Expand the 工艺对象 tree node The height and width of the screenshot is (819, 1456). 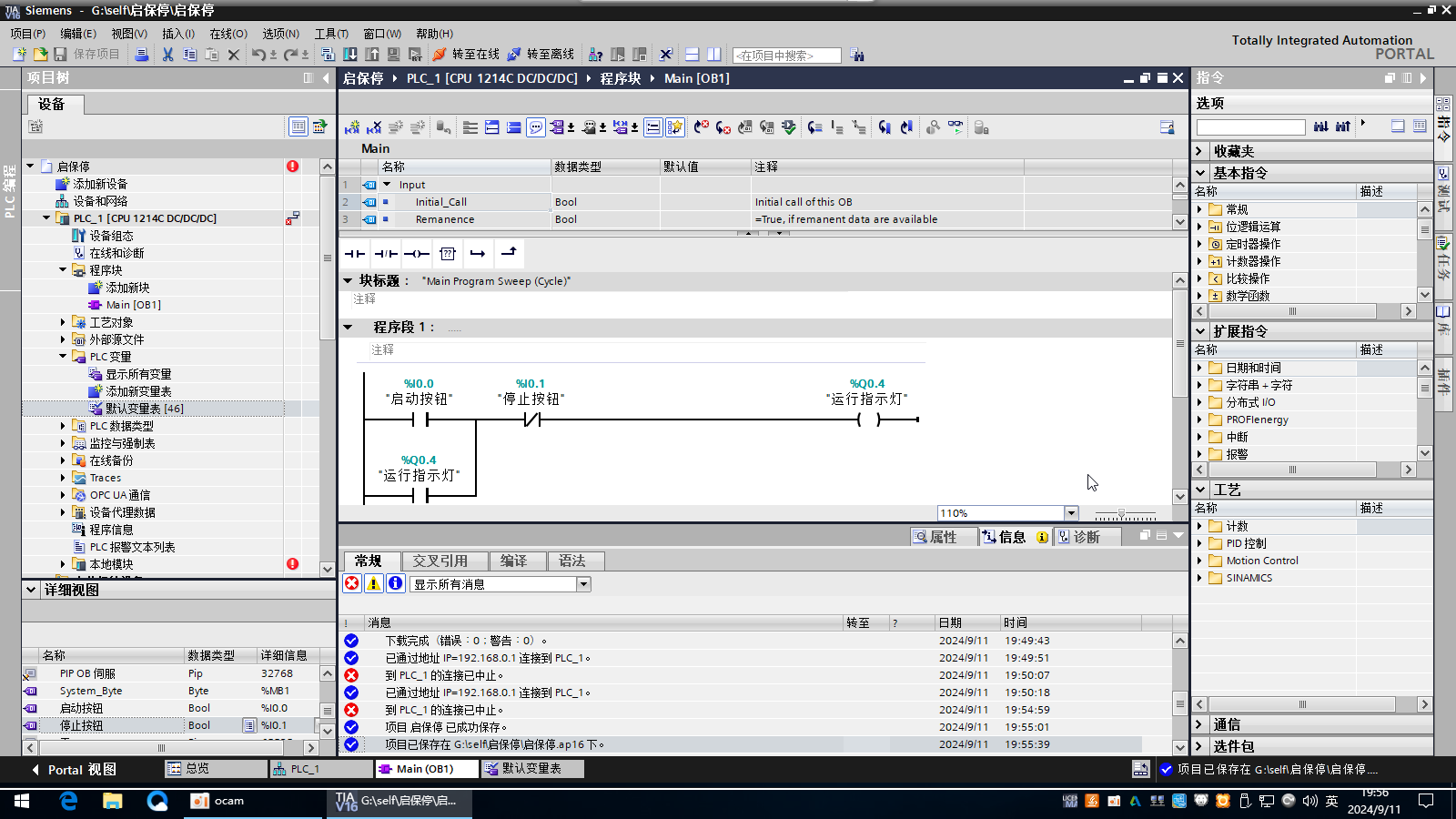point(63,322)
